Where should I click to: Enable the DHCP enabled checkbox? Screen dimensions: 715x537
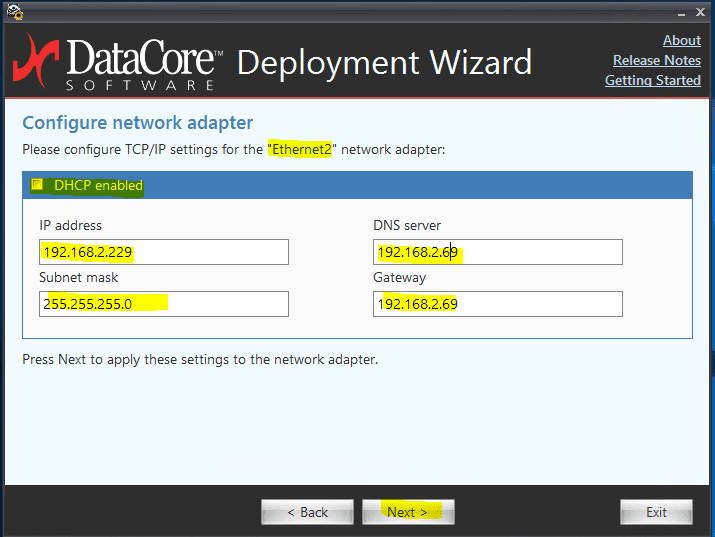38,185
